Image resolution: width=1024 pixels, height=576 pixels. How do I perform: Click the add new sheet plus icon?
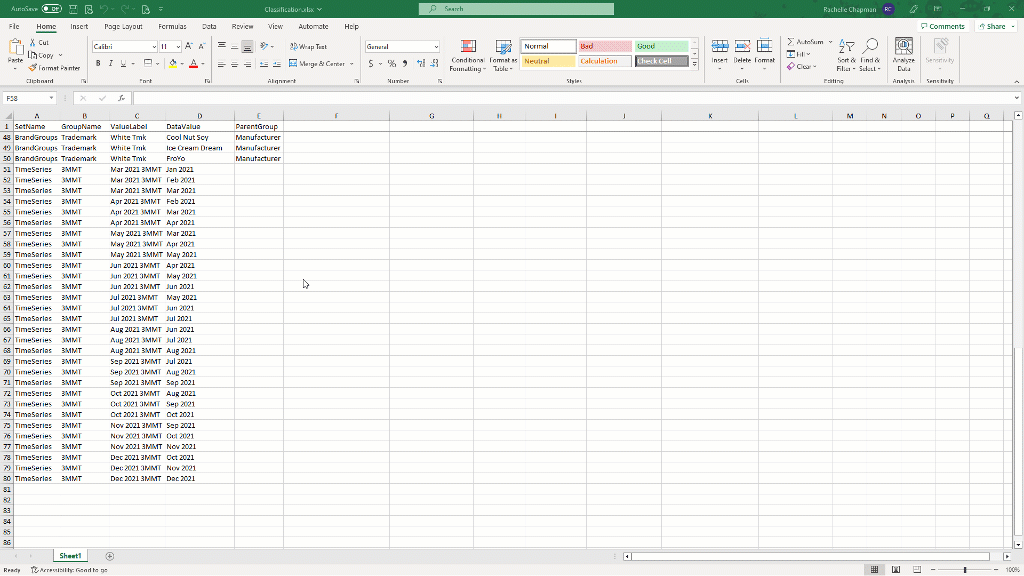tap(110, 556)
